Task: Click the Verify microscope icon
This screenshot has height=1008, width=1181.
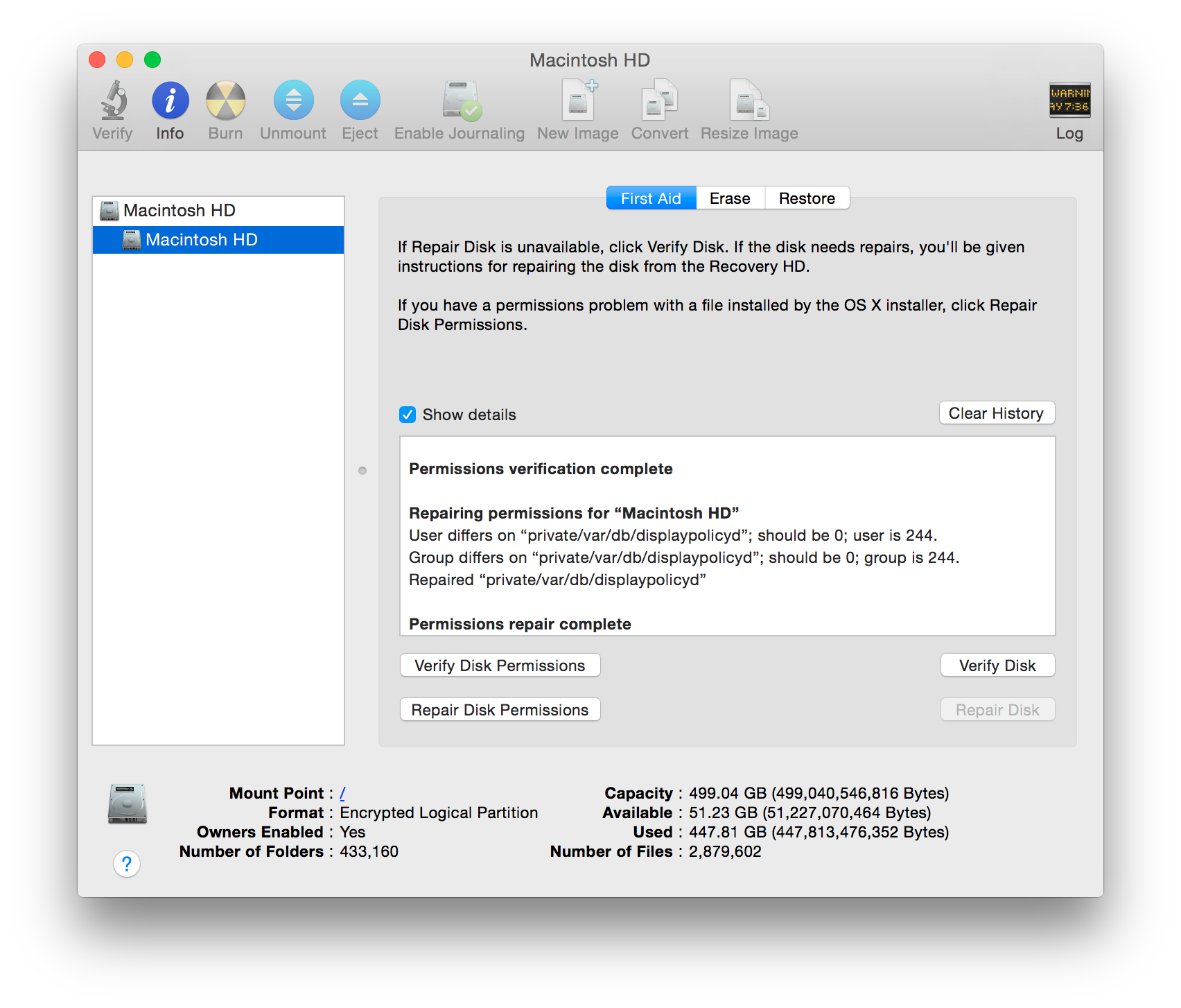Action: click(x=113, y=101)
